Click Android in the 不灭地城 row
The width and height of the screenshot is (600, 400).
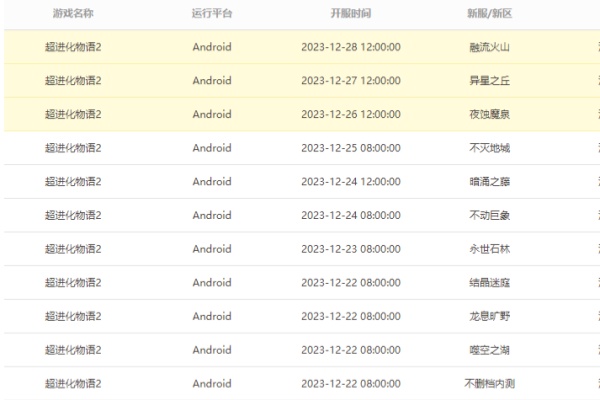point(212,148)
